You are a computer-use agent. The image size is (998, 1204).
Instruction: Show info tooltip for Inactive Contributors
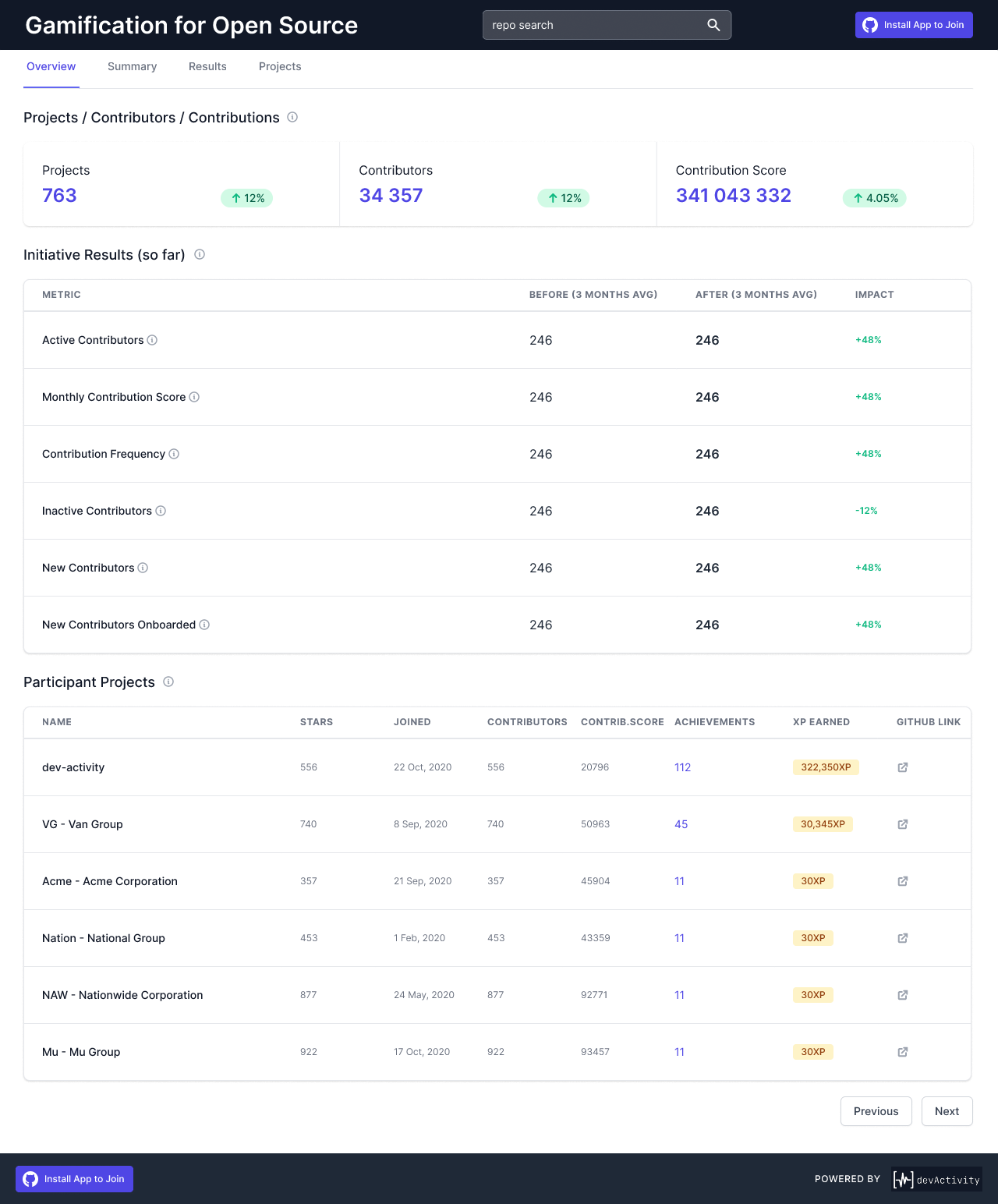pos(161,511)
